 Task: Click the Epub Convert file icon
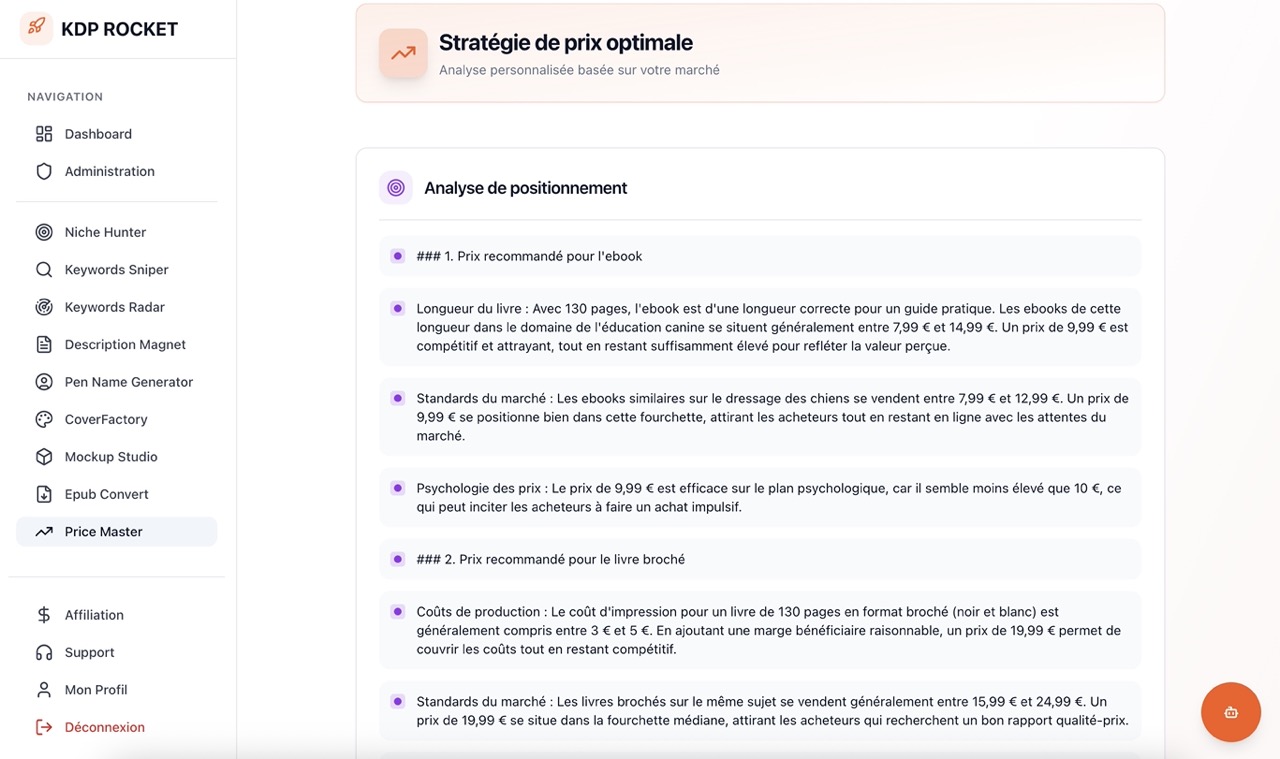click(x=44, y=494)
